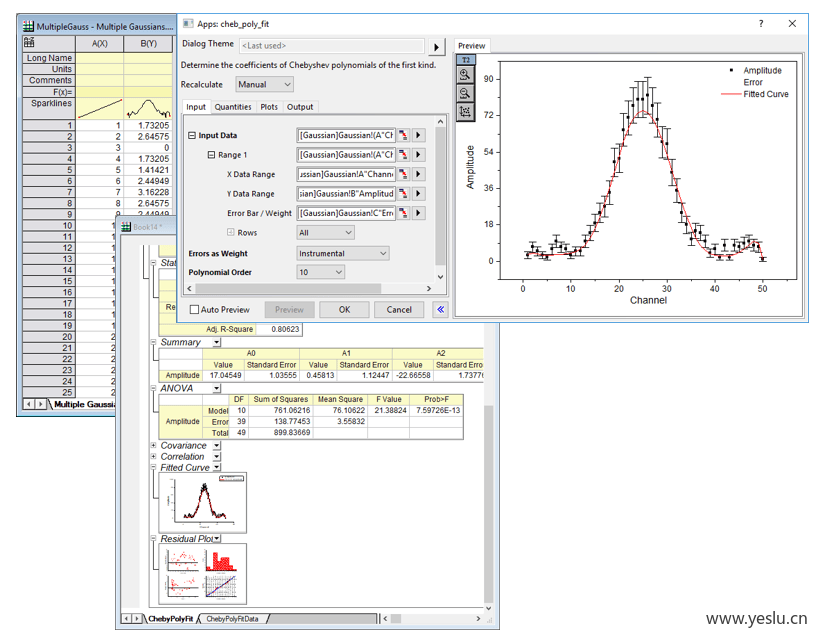Open the ANOVA table options arrow
Image resolution: width=819 pixels, height=638 pixels.
(x=217, y=389)
